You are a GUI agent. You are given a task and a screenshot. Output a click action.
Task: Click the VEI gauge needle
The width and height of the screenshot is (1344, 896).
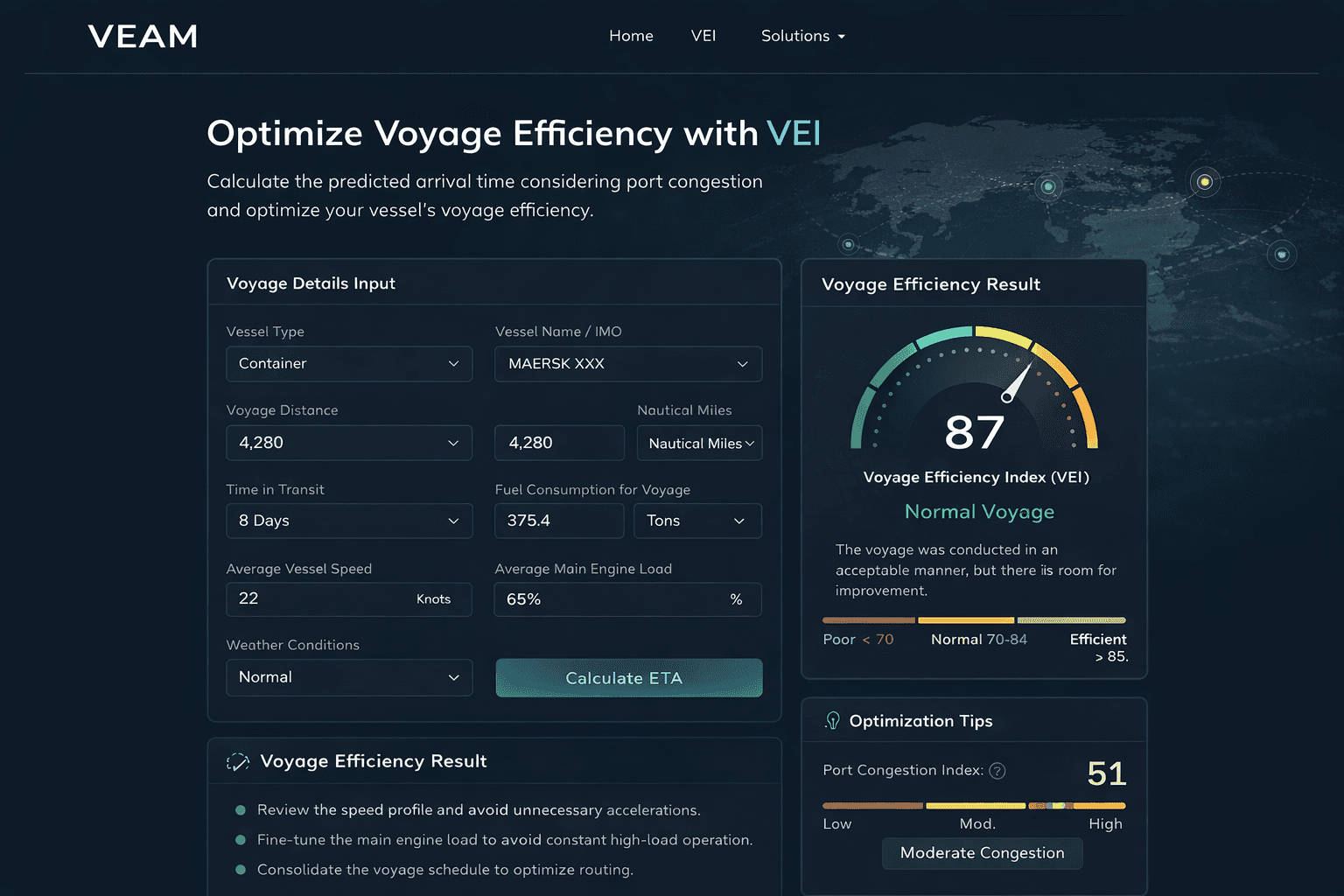[x=1017, y=382]
